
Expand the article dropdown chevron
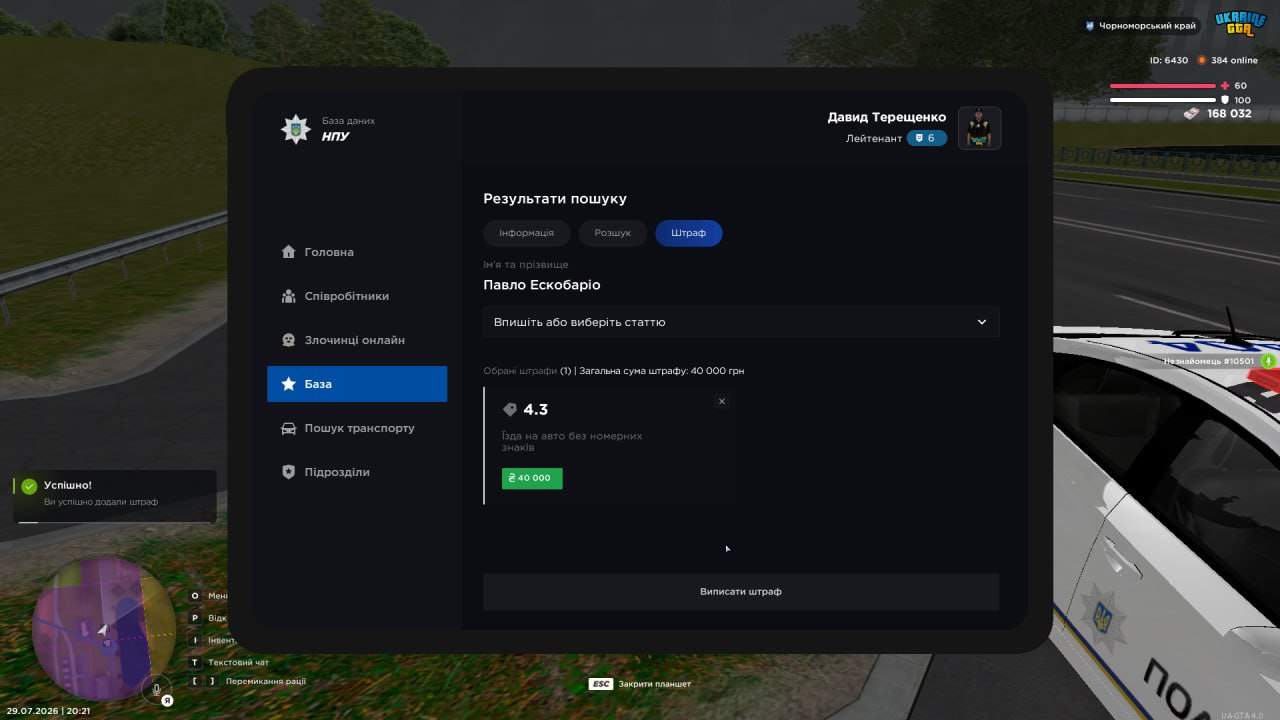(982, 322)
